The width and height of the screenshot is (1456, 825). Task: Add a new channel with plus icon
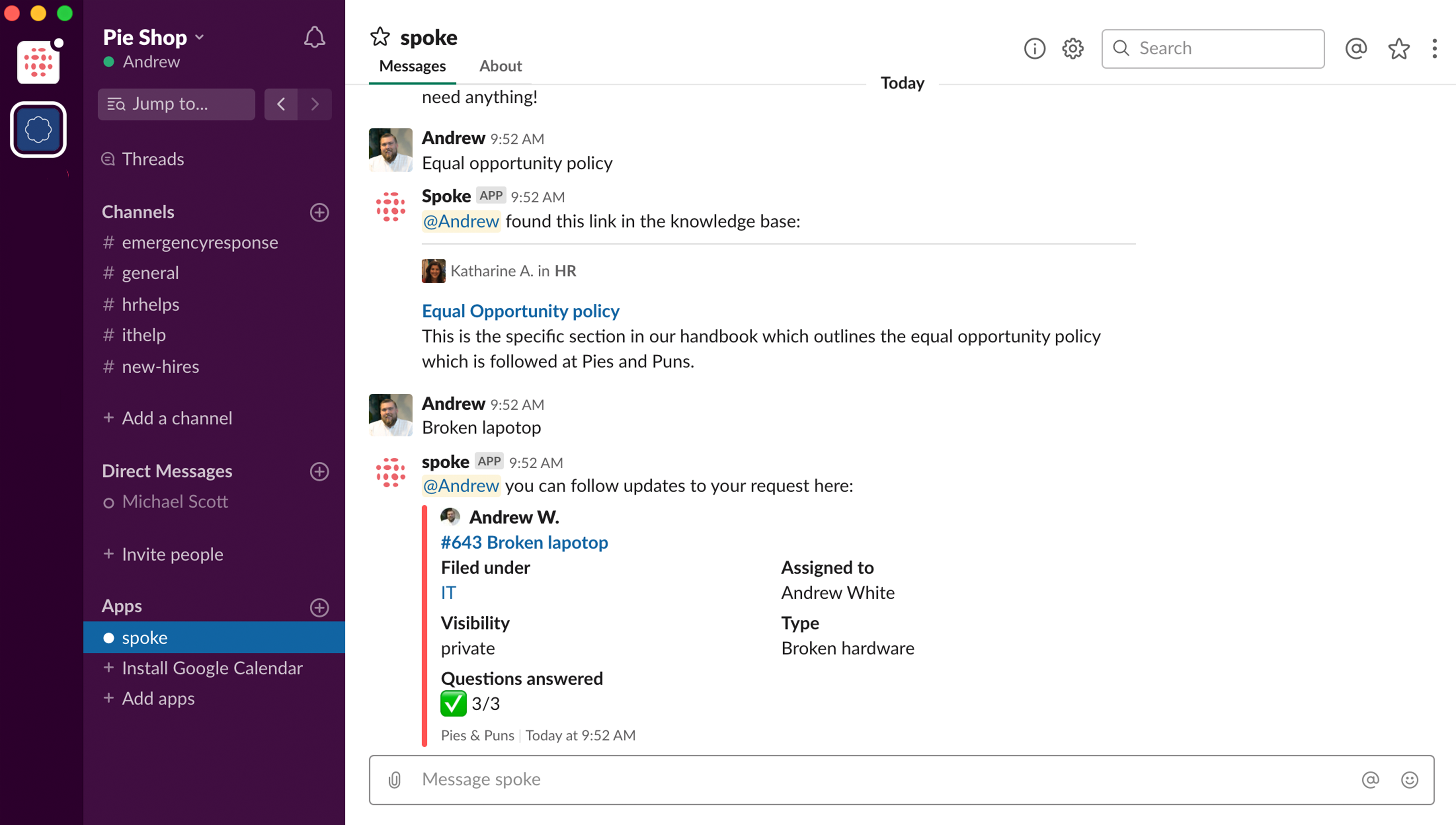[320, 212]
